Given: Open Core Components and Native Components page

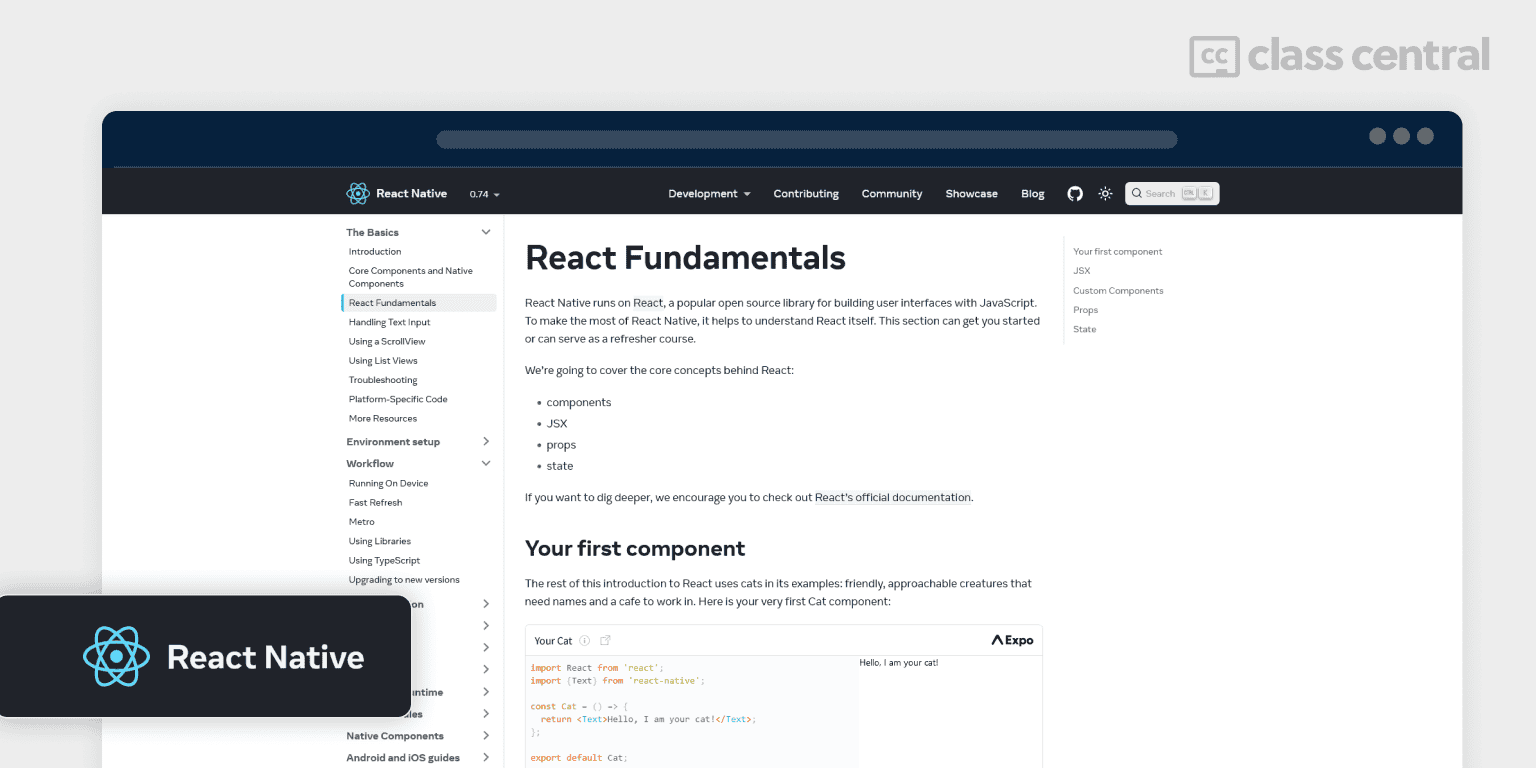Looking at the screenshot, I should click(411, 277).
